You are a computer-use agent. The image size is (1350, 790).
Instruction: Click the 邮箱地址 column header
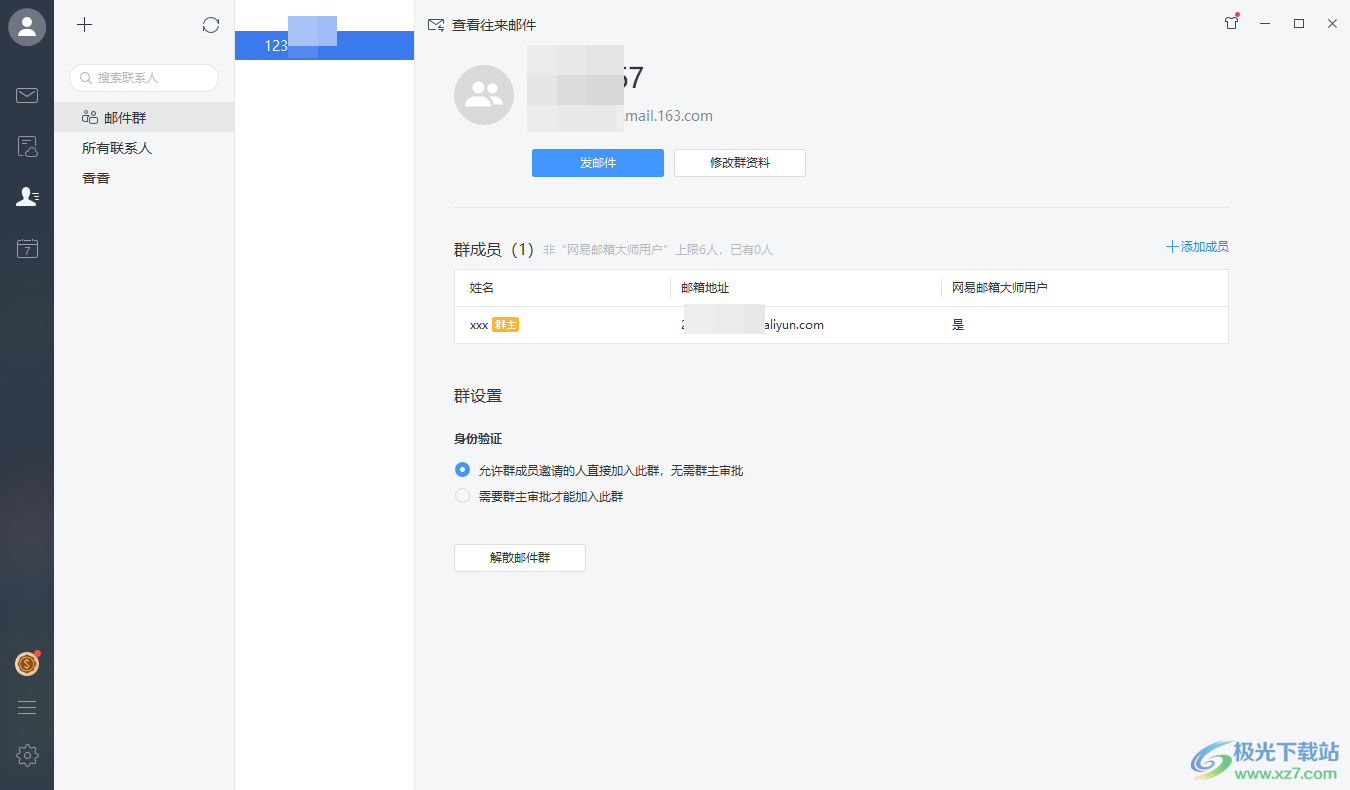(x=705, y=288)
